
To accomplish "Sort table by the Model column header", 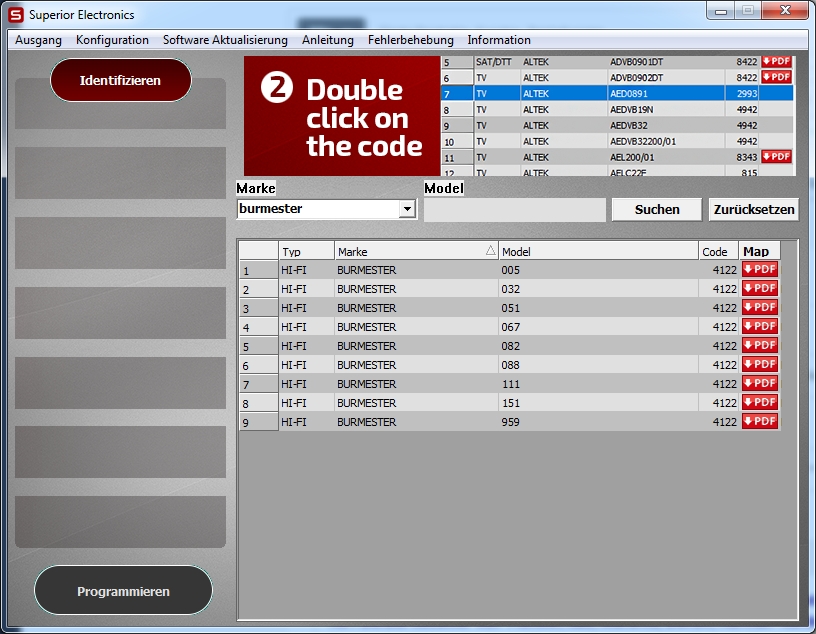I will tap(597, 252).
